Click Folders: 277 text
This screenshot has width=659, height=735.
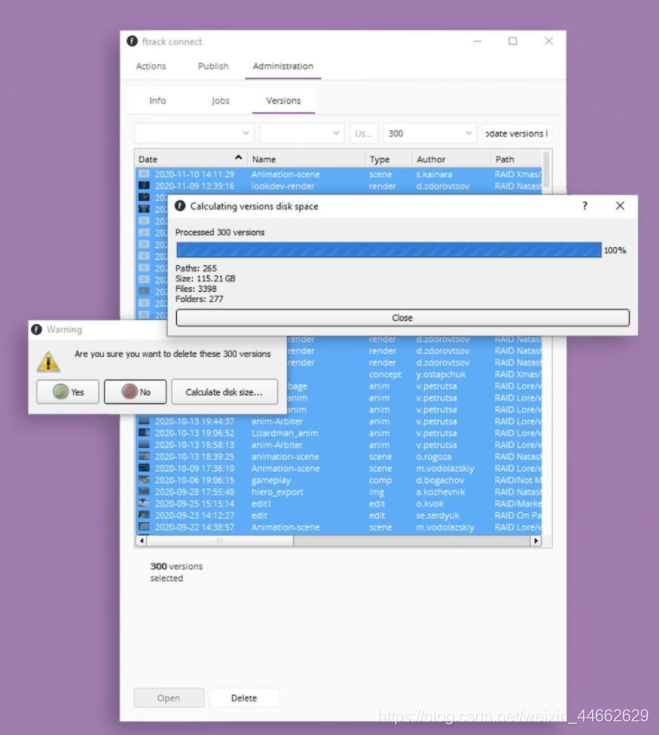pyautogui.click(x=199, y=299)
